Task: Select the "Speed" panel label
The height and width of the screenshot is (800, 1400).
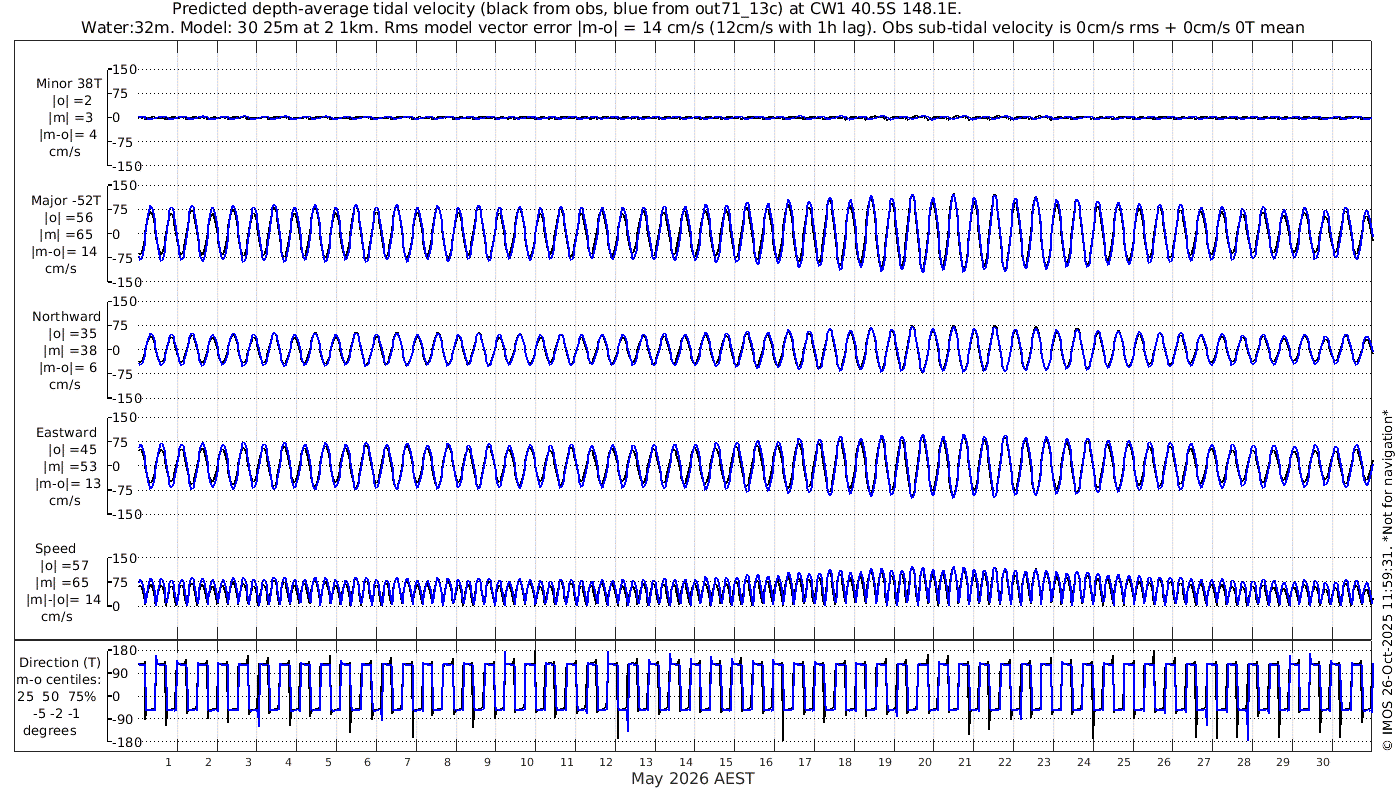Action: point(55,548)
